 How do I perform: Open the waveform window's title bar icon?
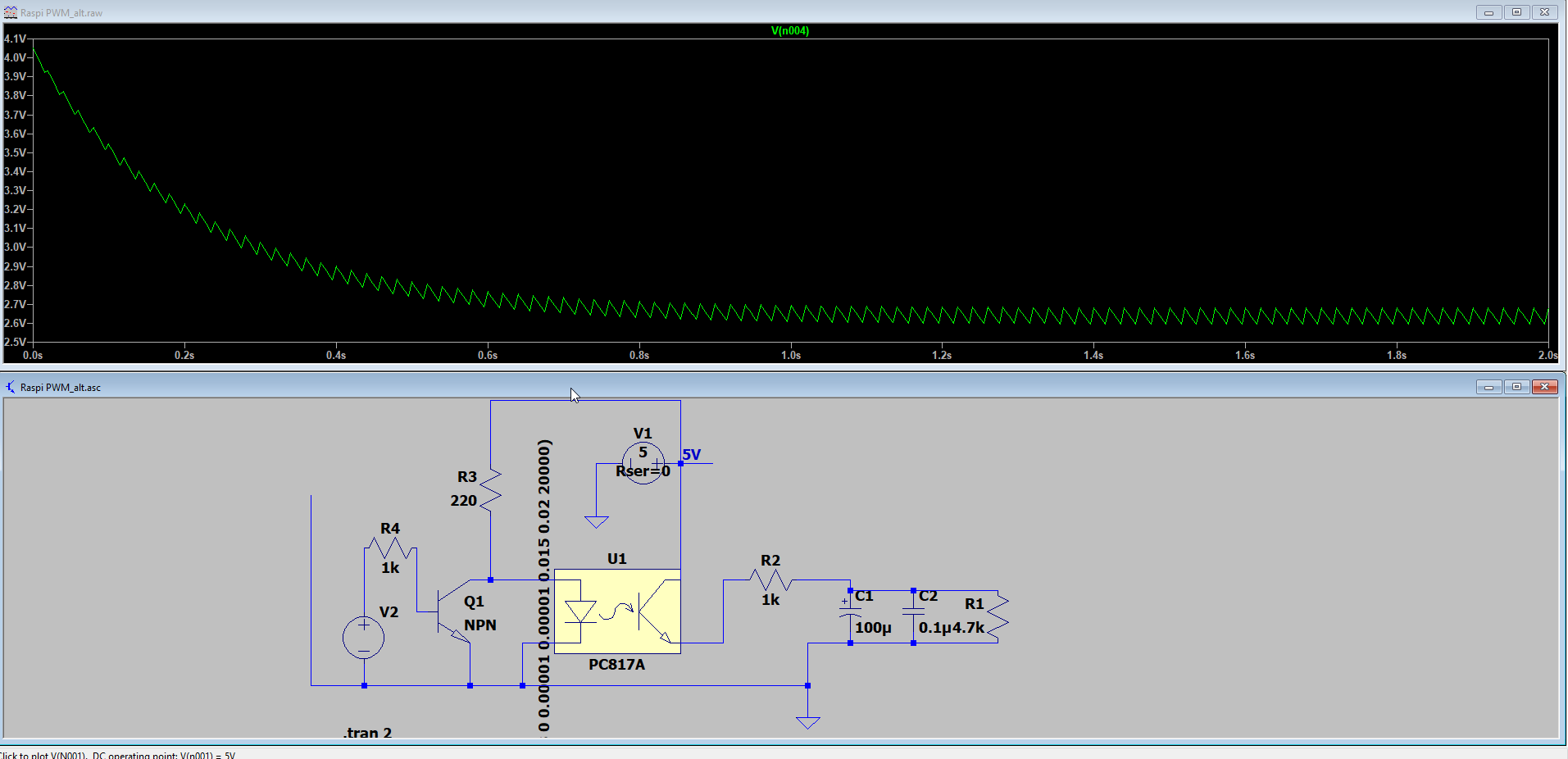11,12
